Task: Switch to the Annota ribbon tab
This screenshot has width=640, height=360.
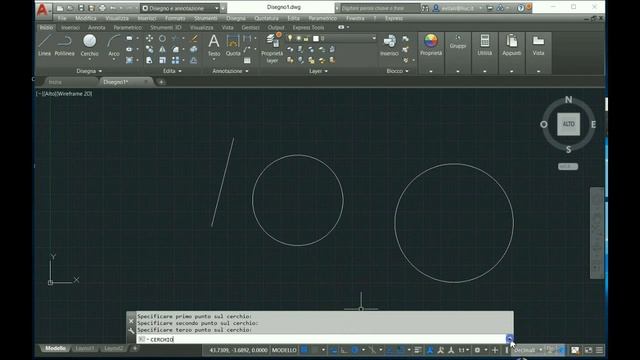Action: click(97, 27)
